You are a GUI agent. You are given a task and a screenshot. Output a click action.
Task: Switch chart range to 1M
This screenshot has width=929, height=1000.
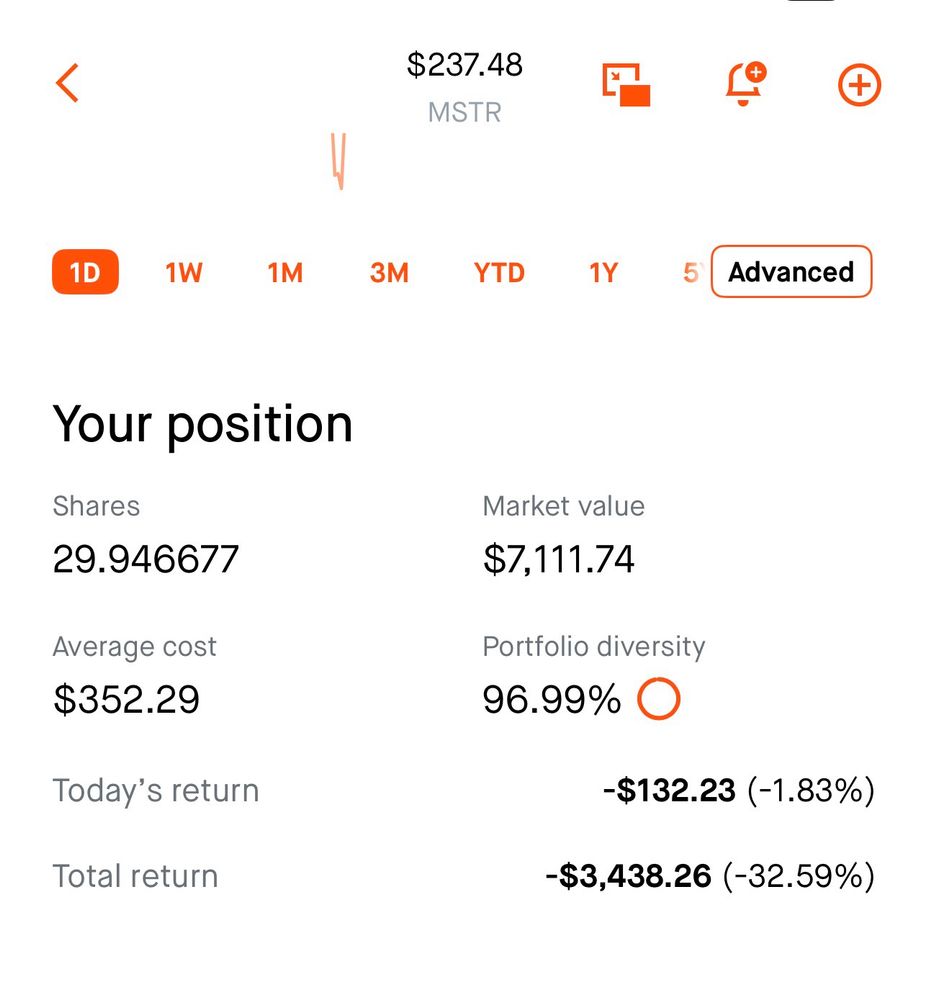click(x=285, y=273)
